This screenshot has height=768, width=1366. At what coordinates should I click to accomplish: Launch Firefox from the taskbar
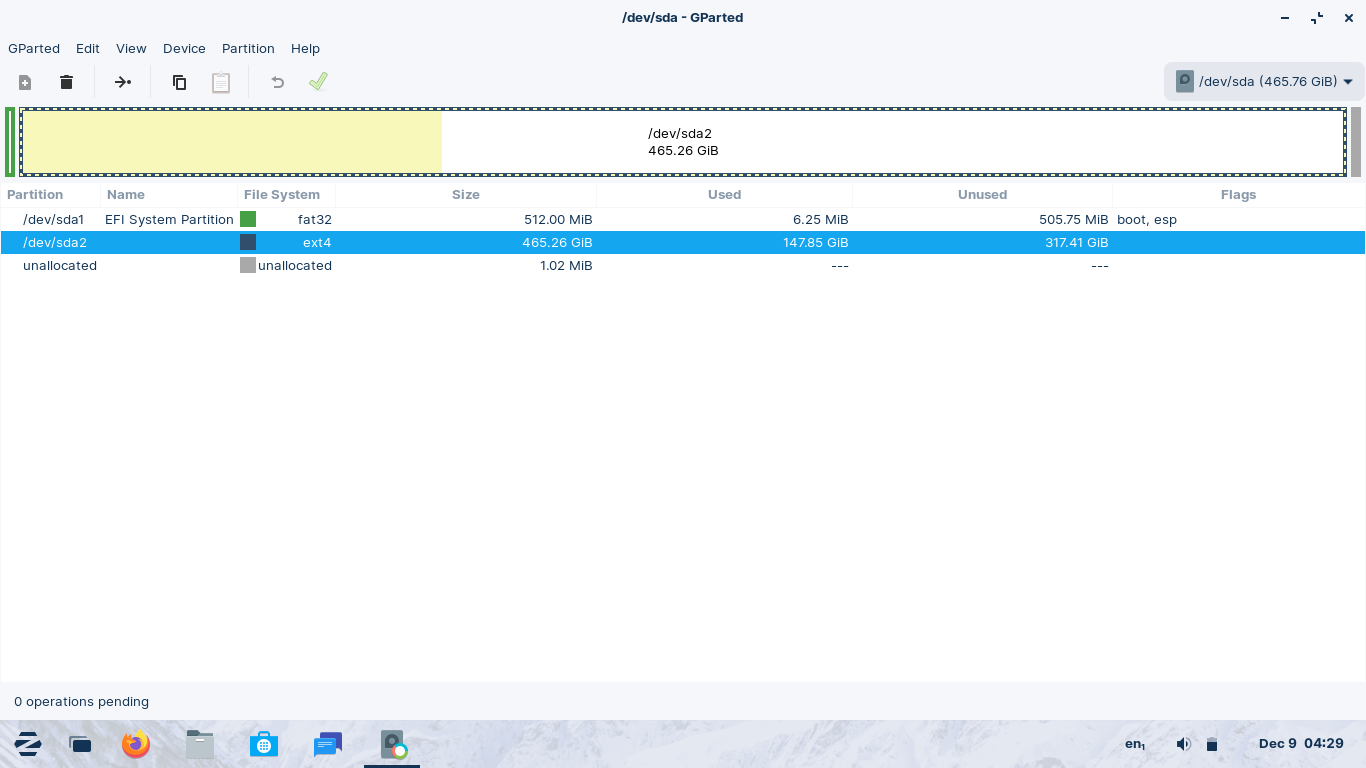click(x=136, y=744)
